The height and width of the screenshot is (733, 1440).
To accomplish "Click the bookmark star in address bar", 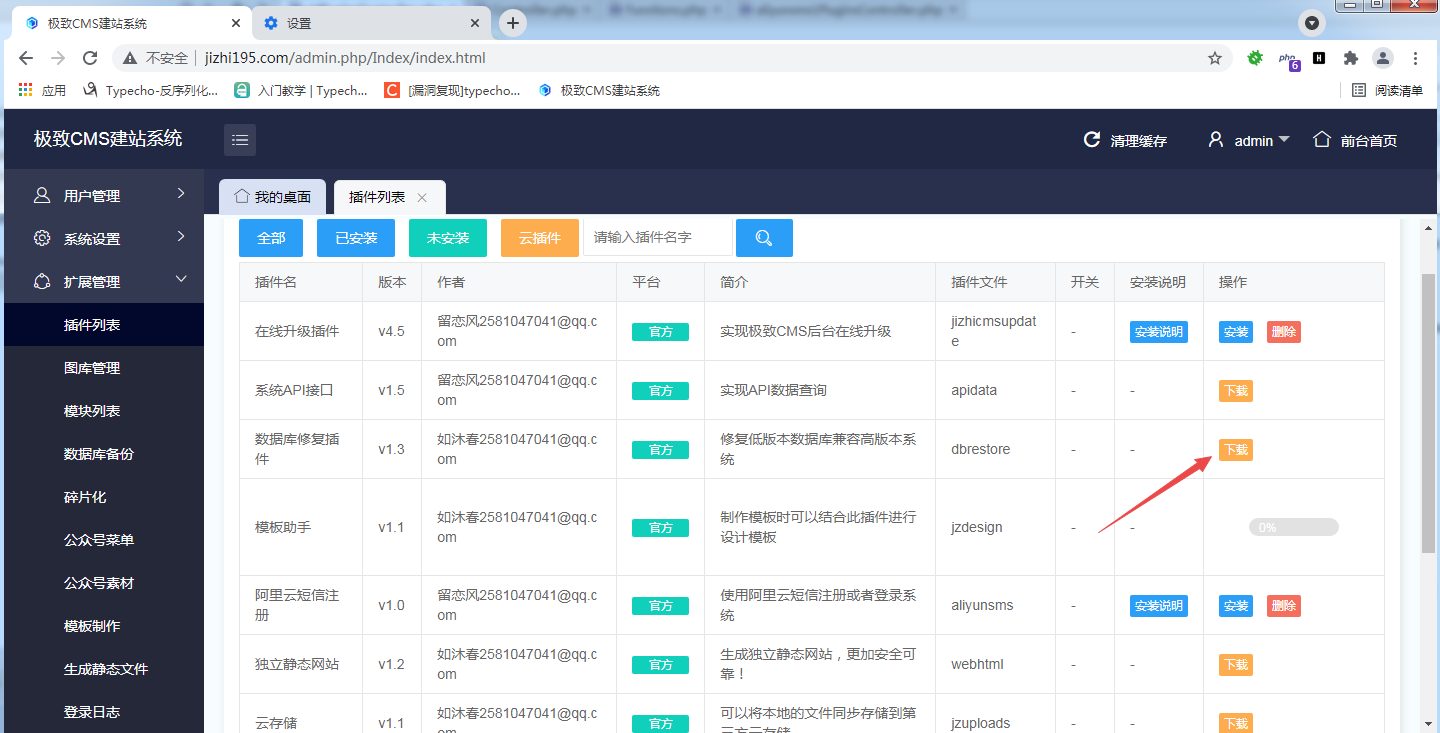I will coord(1214,59).
